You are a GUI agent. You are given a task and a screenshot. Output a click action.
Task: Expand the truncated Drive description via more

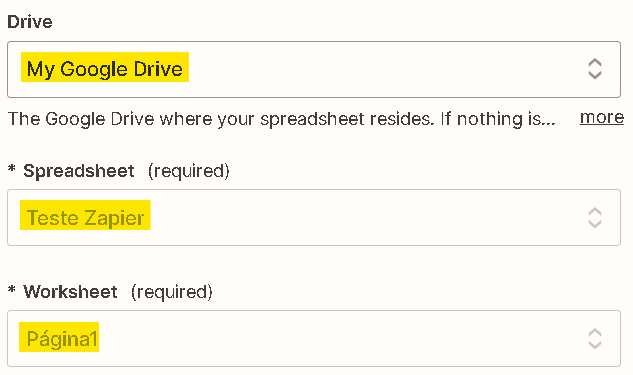pos(602,117)
